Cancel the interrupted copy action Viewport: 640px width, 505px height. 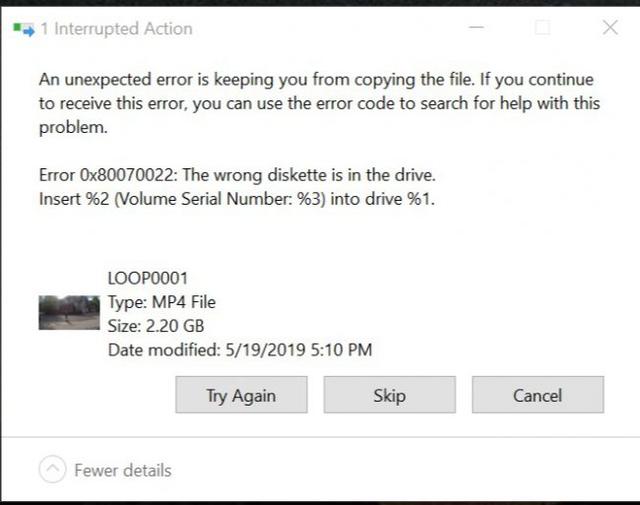(537, 395)
